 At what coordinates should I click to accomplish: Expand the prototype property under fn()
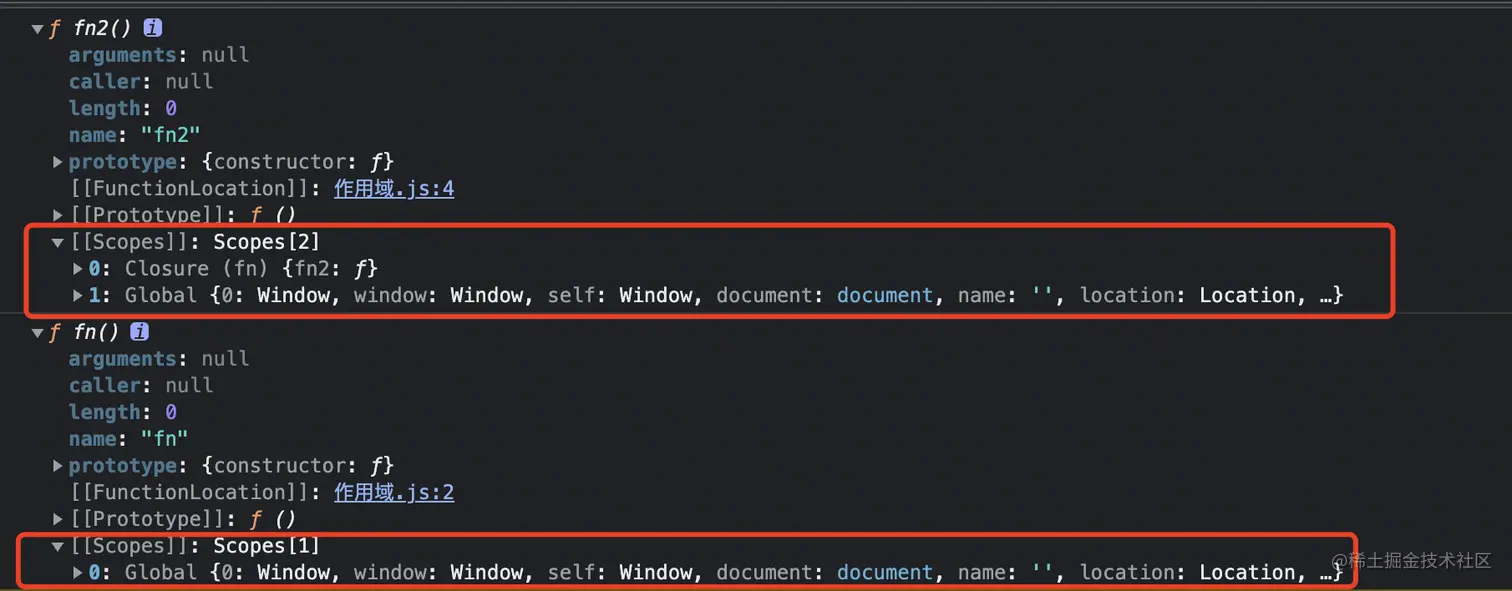[x=58, y=466]
